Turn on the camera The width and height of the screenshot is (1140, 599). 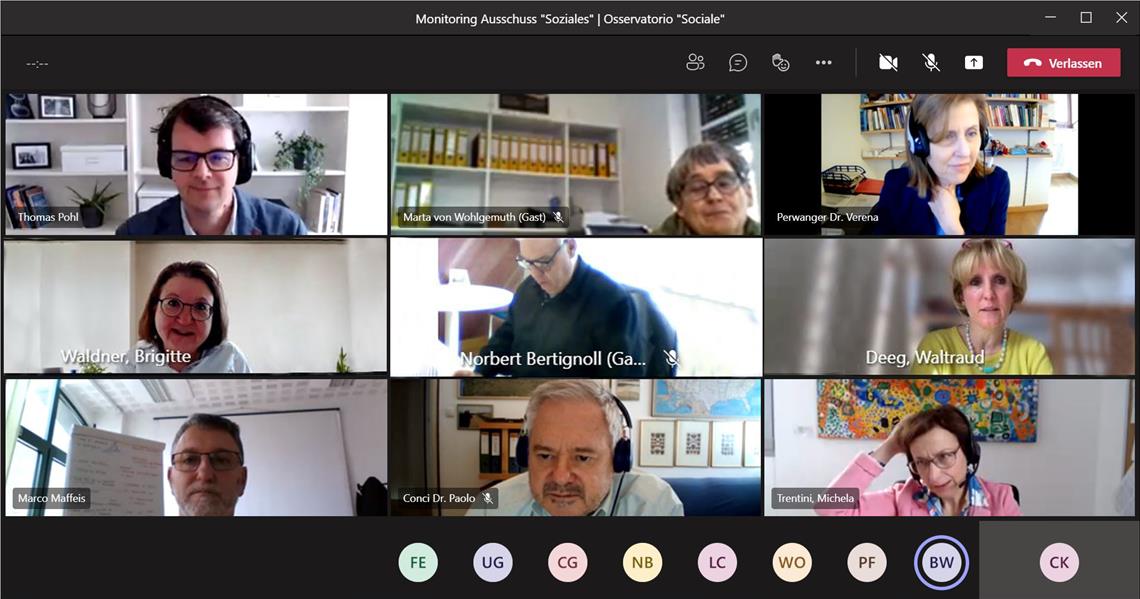[x=887, y=63]
